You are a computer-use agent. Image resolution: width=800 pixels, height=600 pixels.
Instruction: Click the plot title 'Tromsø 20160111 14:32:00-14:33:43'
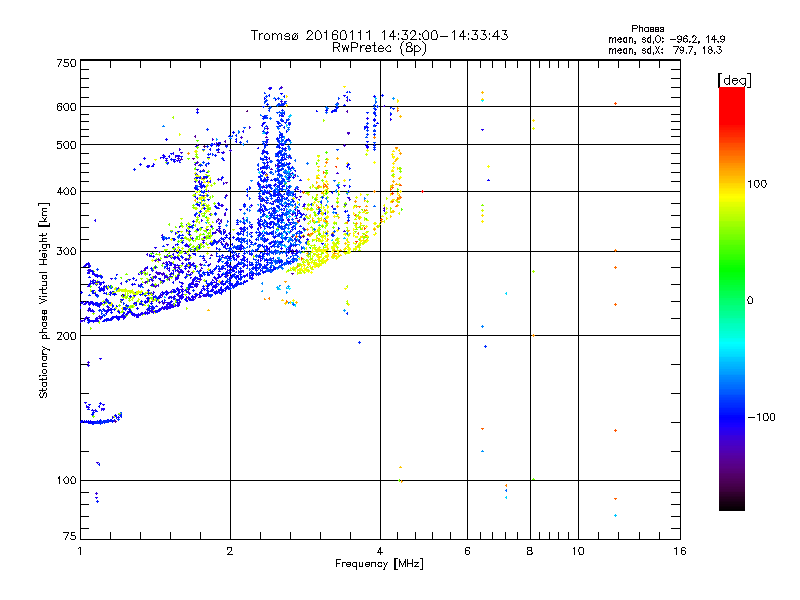tap(379, 35)
